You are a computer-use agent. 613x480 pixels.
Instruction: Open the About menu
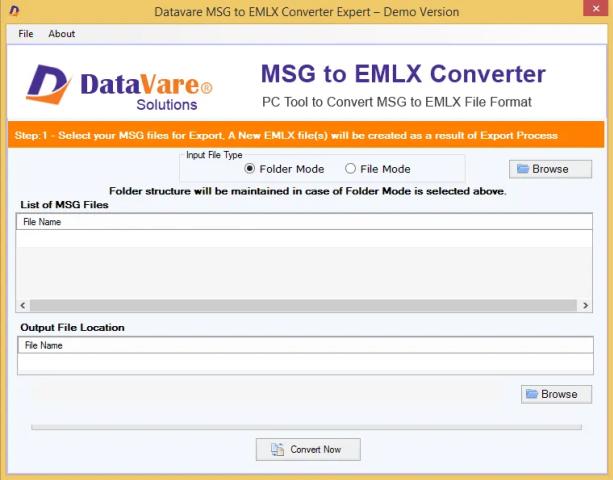62,34
